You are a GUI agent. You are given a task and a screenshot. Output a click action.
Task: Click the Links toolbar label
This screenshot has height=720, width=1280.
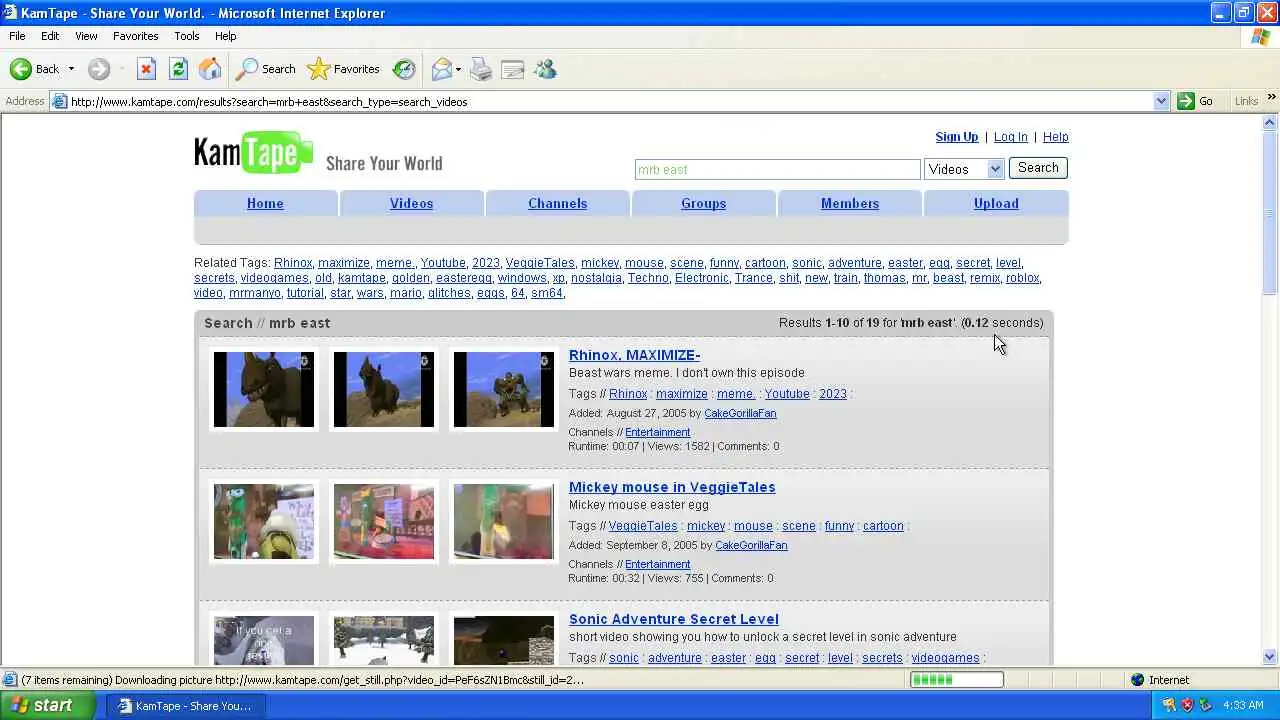tap(1246, 101)
